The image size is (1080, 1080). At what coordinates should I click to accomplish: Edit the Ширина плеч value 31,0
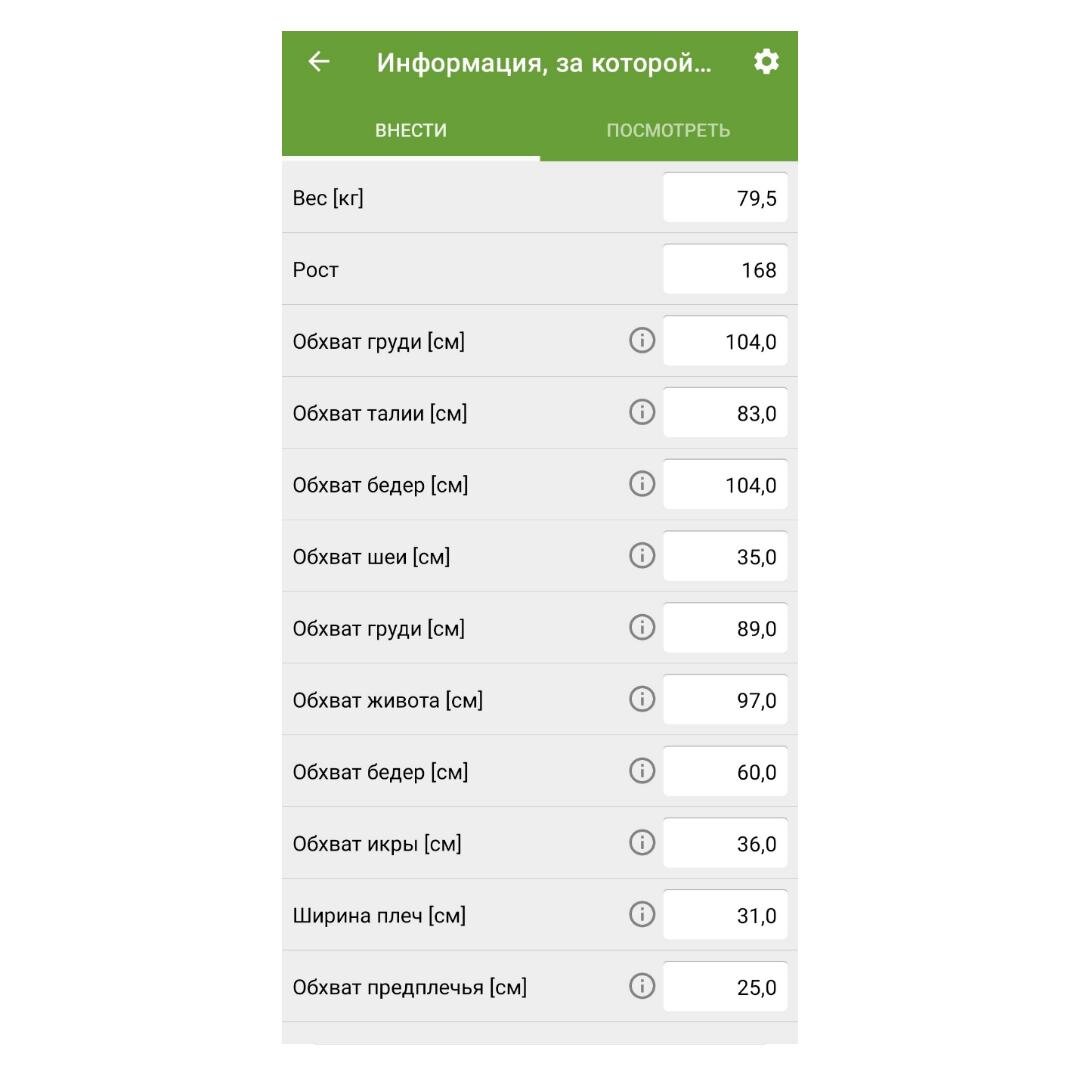(x=725, y=915)
